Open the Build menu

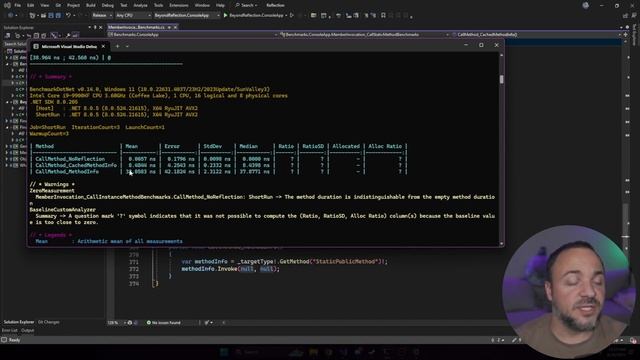(x=91, y=5)
